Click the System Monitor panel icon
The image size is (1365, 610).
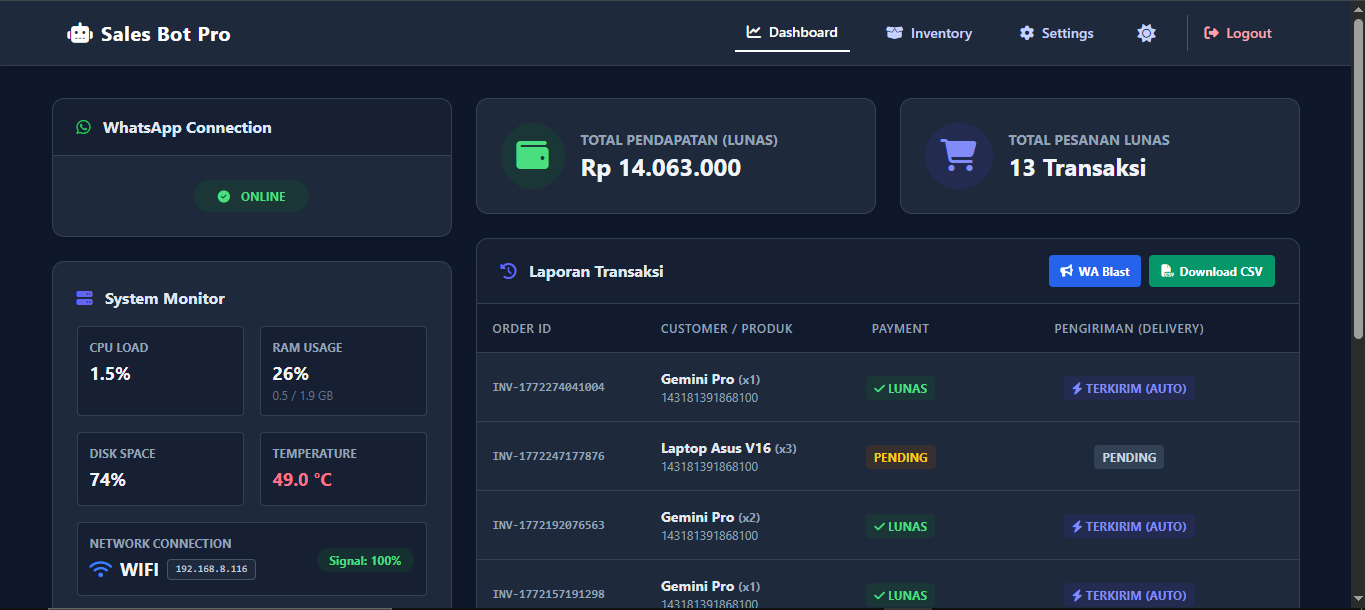(85, 297)
